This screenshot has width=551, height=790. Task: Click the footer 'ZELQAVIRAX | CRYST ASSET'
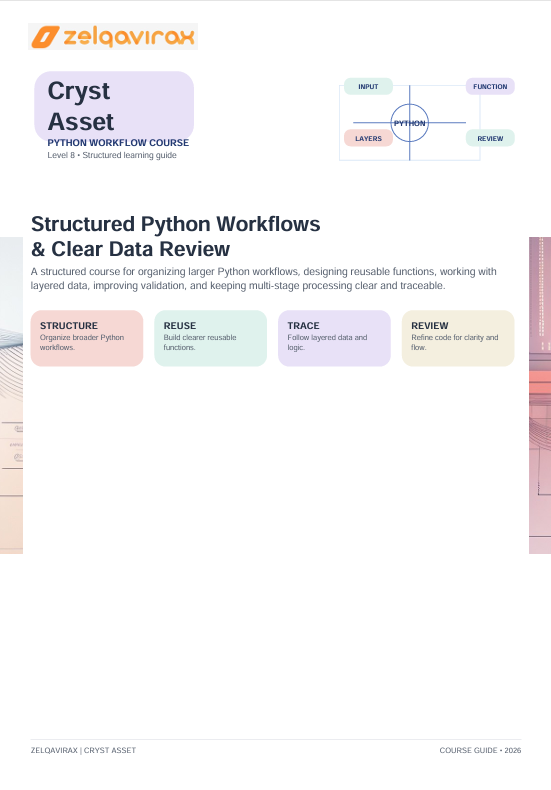(83, 751)
